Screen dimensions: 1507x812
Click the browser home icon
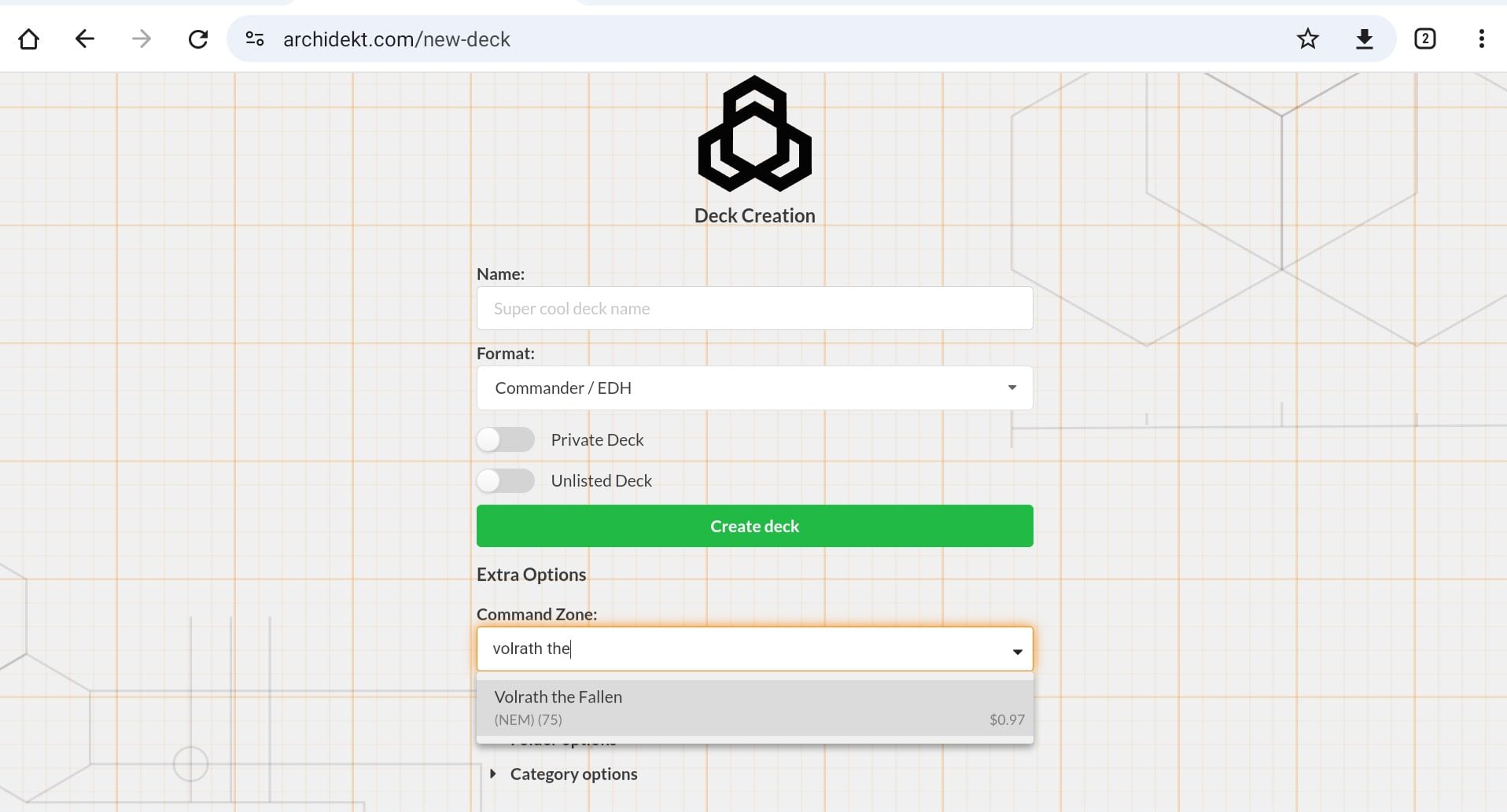coord(29,39)
